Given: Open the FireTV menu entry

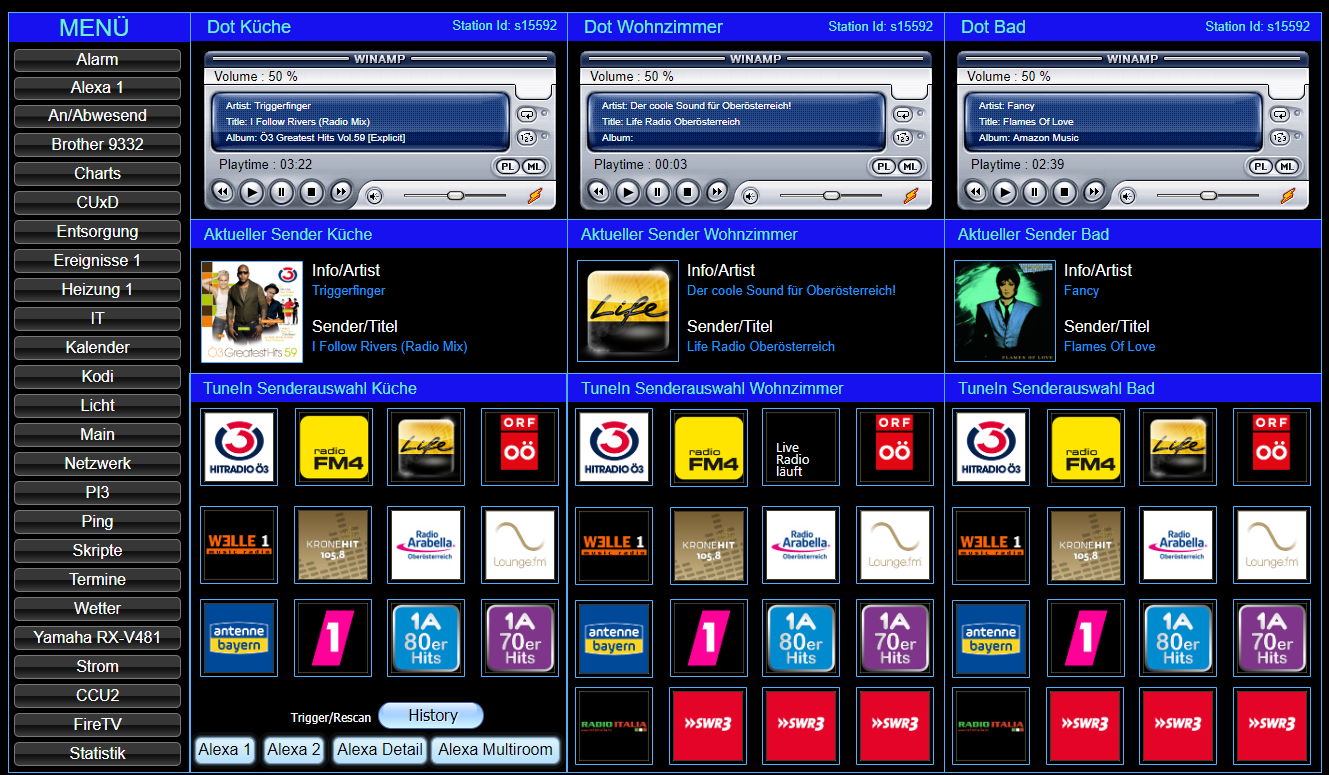Looking at the screenshot, I should click(x=97, y=725).
